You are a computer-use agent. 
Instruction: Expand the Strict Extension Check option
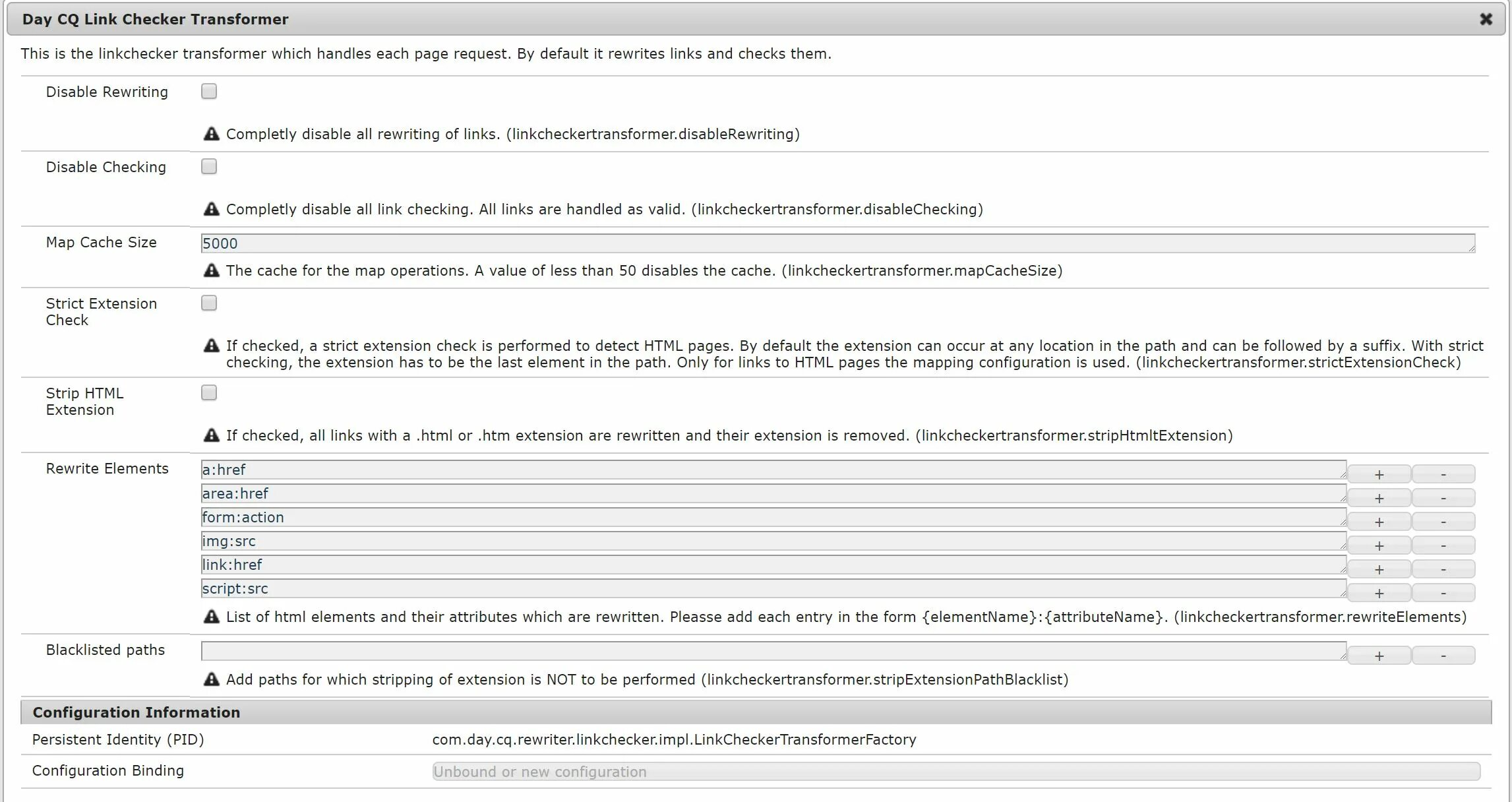210,303
